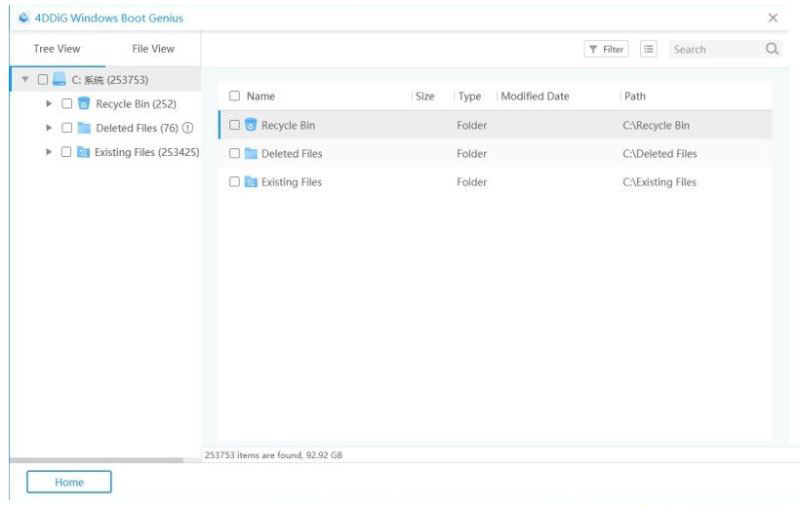This screenshot has height=508, width=800.
Task: Check the Deleted Files (76) tree checkbox
Action: tap(67, 128)
